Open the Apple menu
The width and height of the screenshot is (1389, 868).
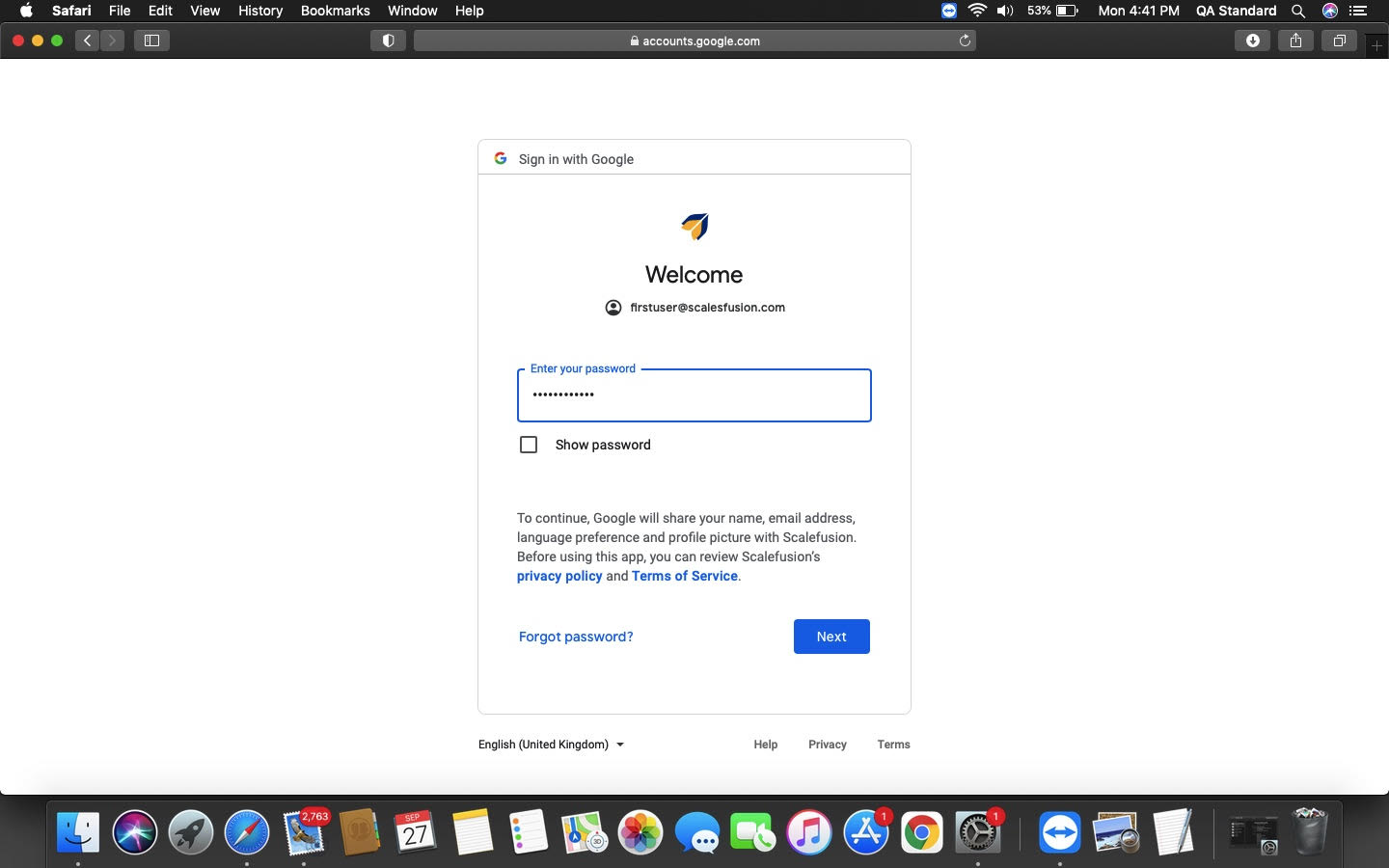pyautogui.click(x=26, y=11)
